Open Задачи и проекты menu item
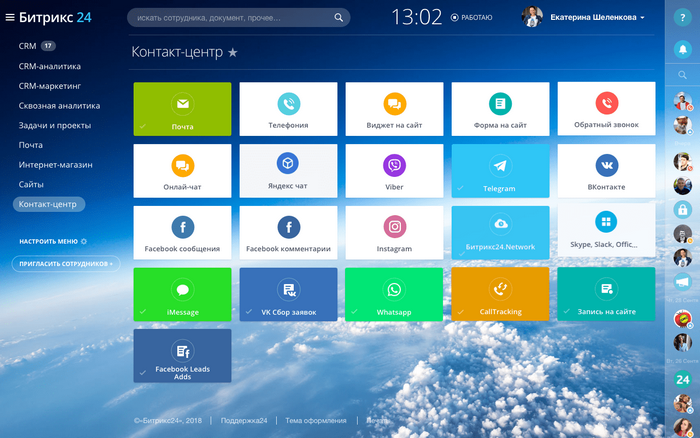 (55, 125)
